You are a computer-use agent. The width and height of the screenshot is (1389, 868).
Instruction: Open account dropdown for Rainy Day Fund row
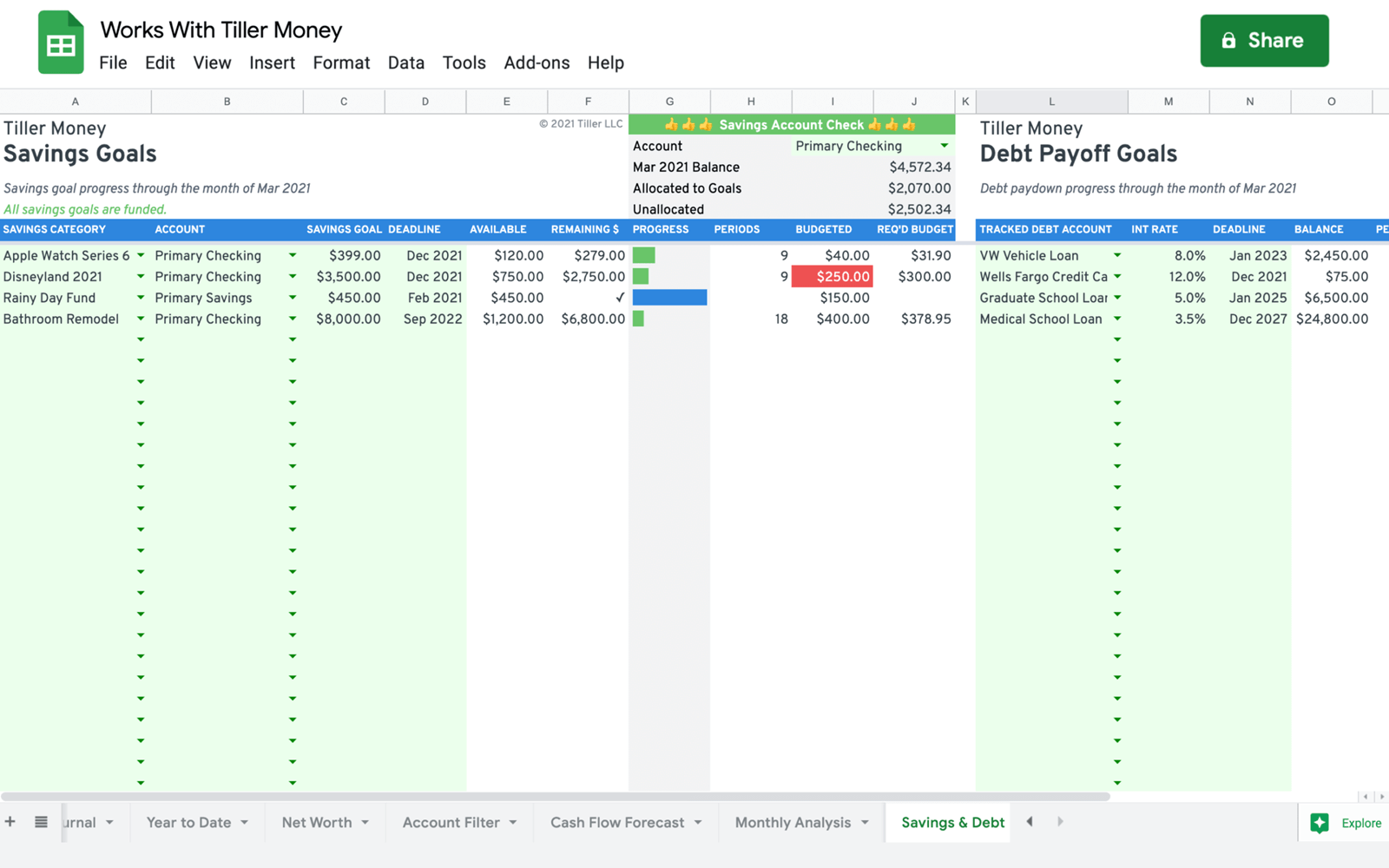(293, 298)
